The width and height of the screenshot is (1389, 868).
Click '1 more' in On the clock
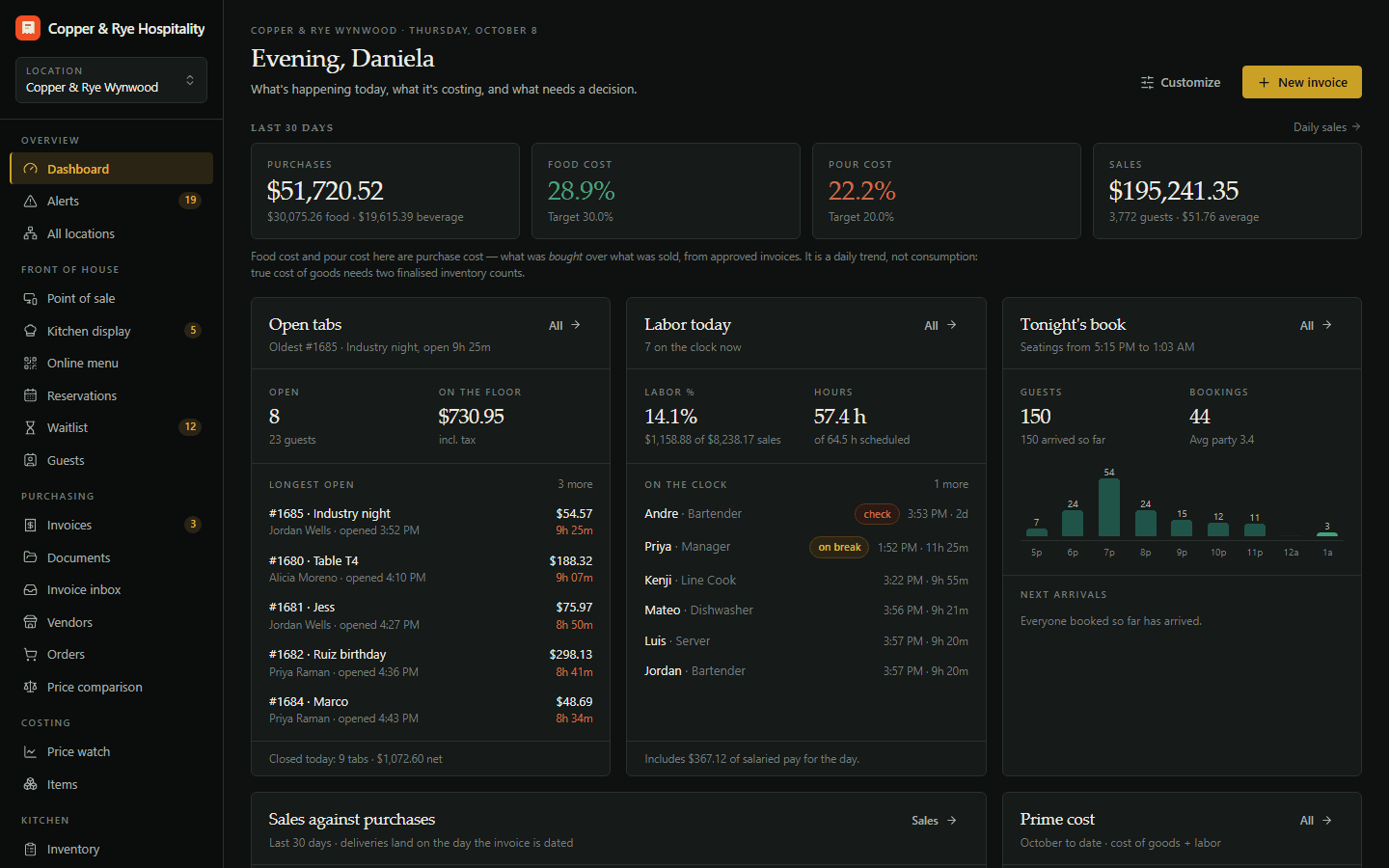pyautogui.click(x=951, y=484)
